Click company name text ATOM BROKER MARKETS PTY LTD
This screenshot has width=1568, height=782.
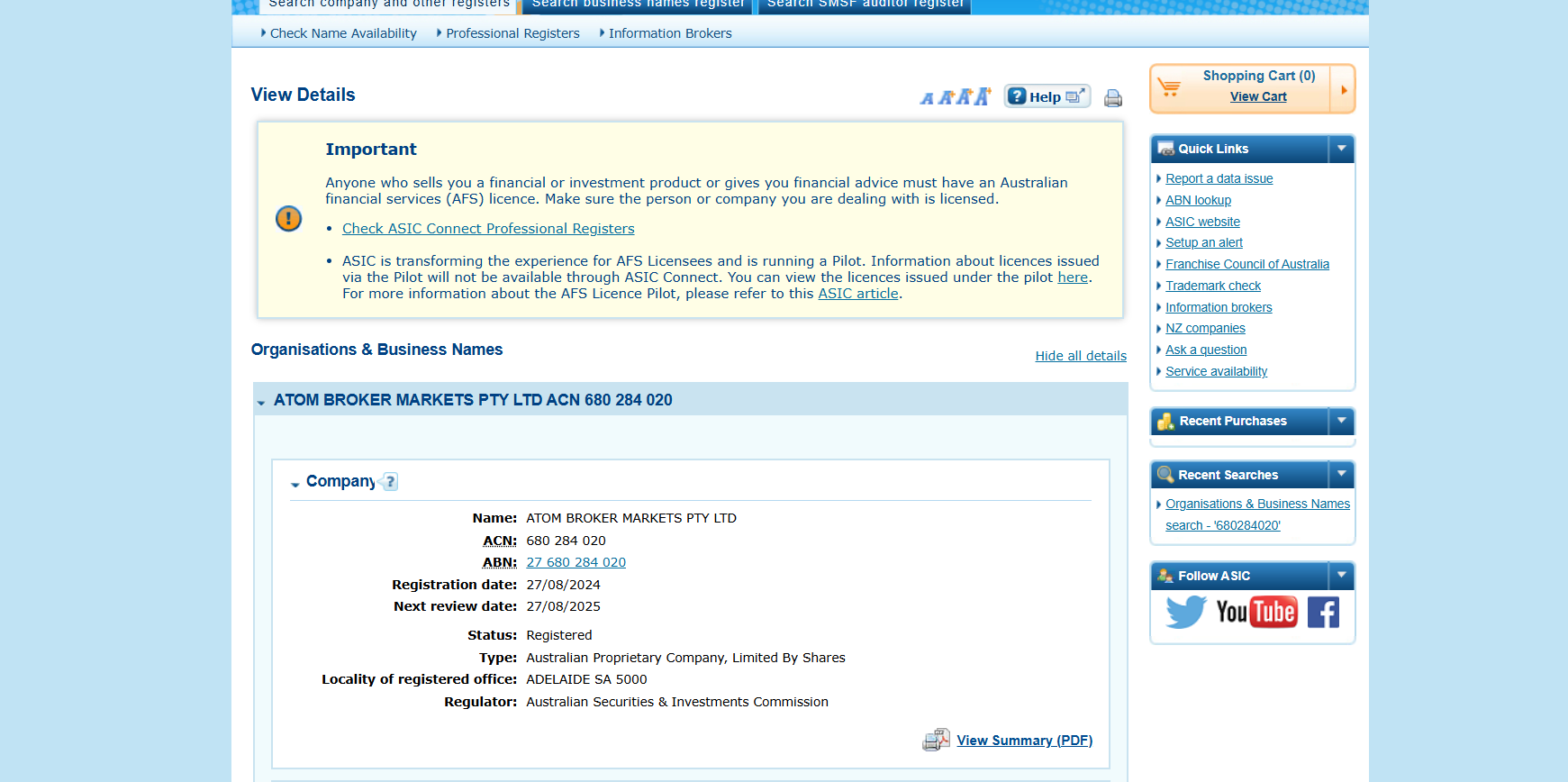631,518
